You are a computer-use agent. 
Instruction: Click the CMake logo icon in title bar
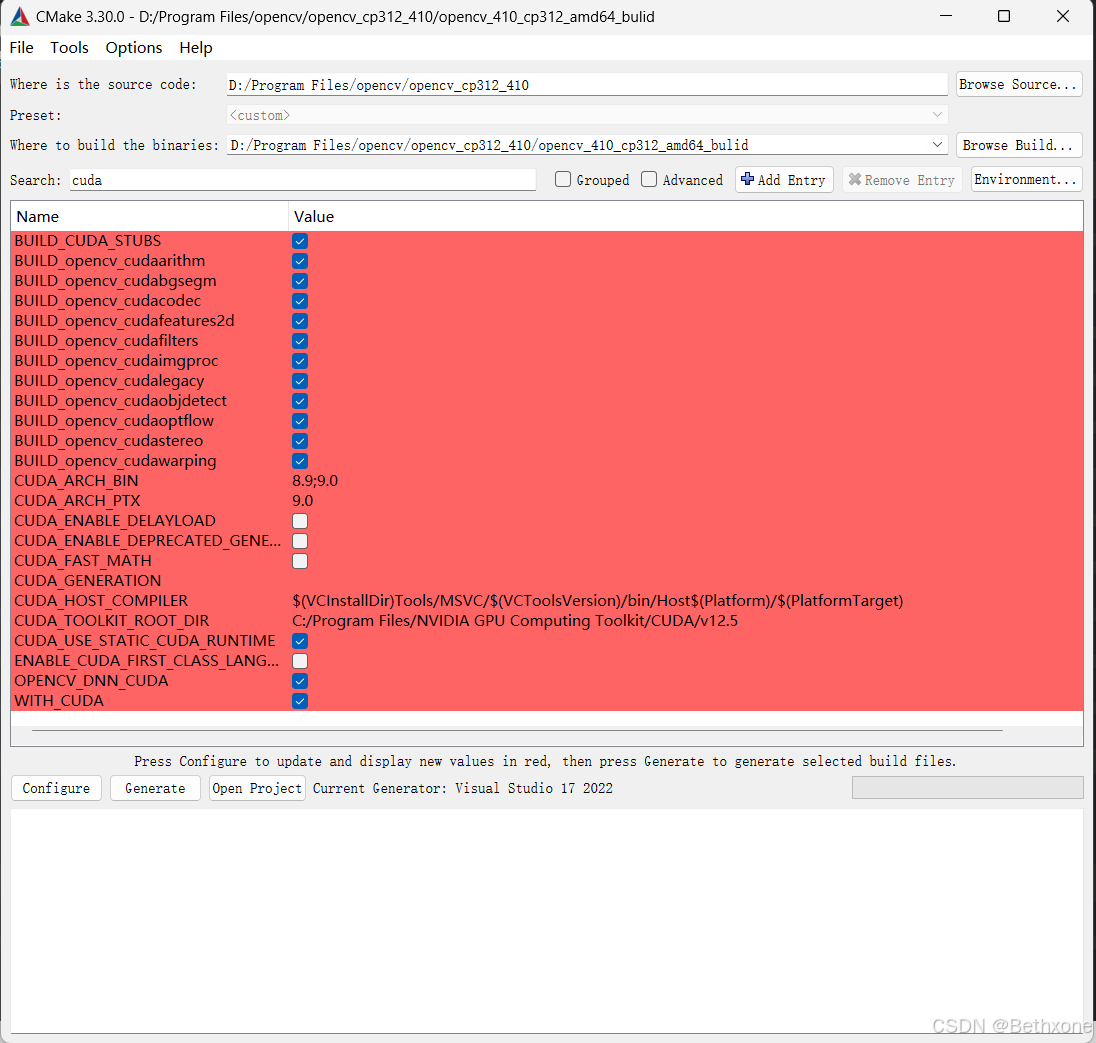pos(20,16)
